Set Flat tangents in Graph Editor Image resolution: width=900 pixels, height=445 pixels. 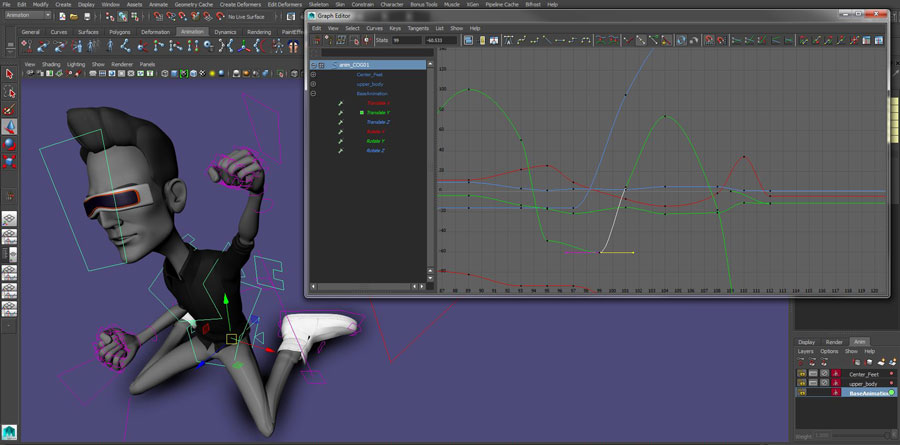(560, 40)
